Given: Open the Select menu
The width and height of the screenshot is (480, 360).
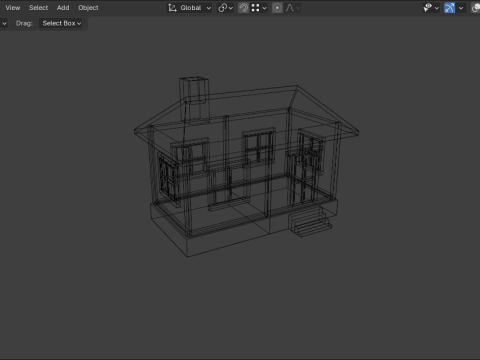Looking at the screenshot, I should 38,8.
